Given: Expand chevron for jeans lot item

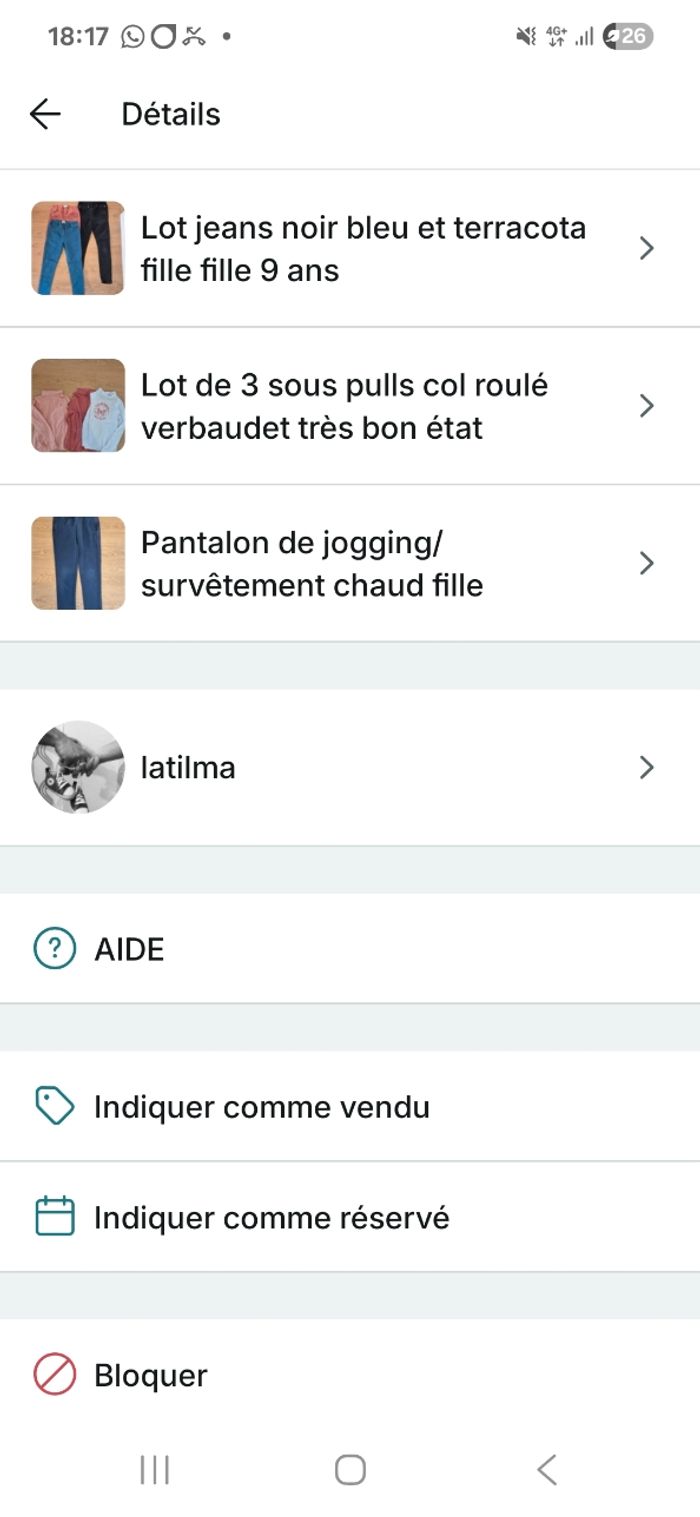Looking at the screenshot, I should (647, 248).
